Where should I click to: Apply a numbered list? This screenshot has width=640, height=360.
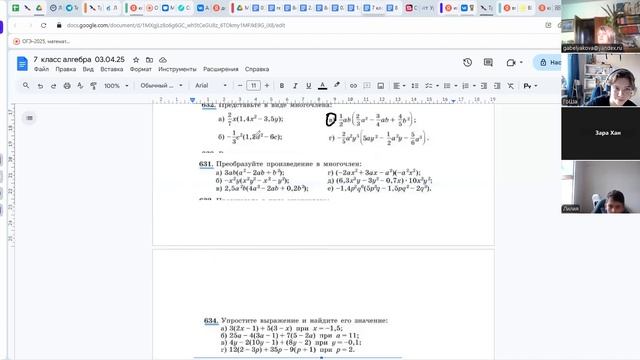(465, 86)
